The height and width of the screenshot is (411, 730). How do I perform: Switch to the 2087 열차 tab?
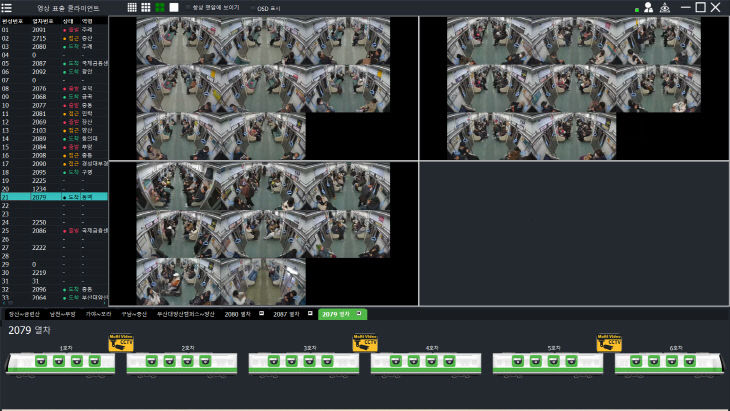coord(286,314)
